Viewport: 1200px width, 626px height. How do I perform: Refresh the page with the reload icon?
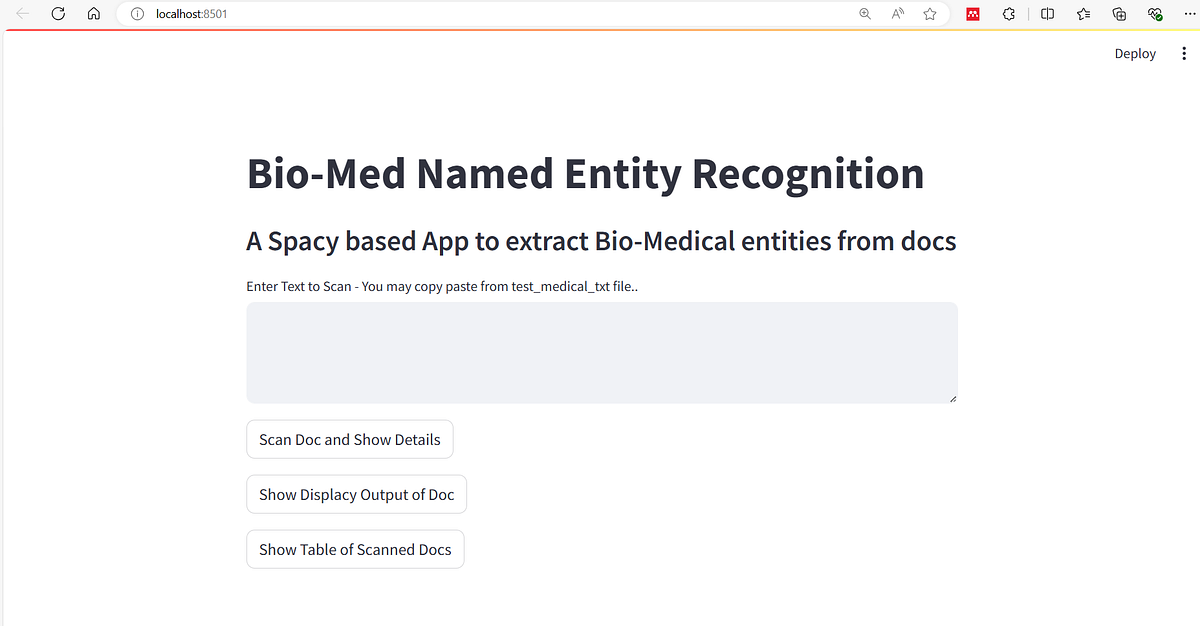(58, 14)
